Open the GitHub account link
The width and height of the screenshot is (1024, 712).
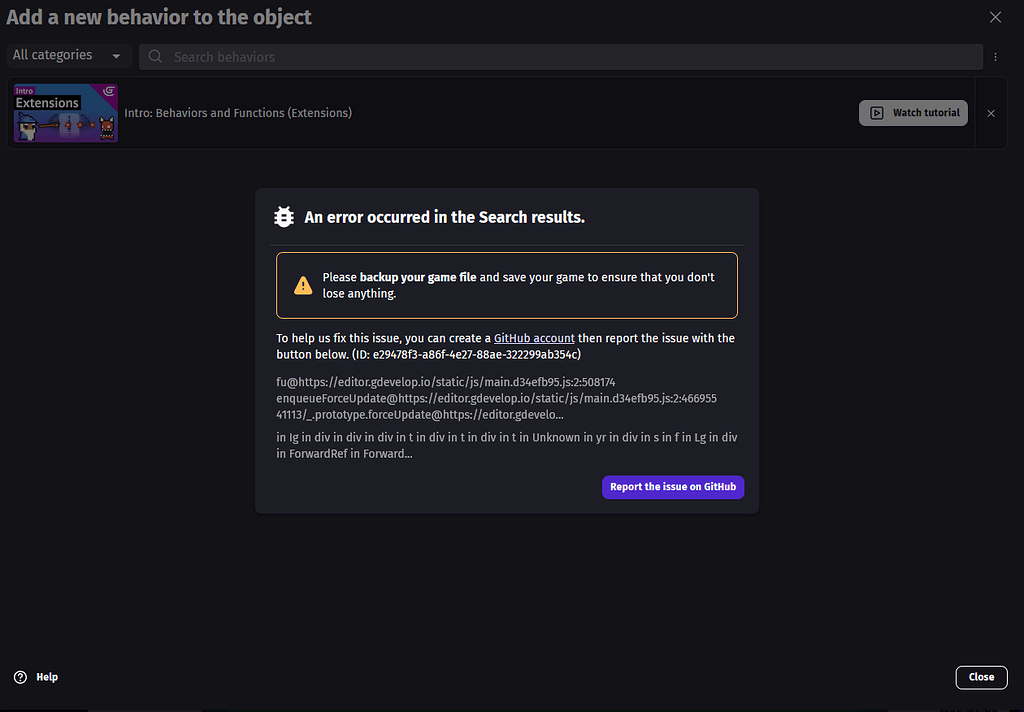(x=534, y=337)
